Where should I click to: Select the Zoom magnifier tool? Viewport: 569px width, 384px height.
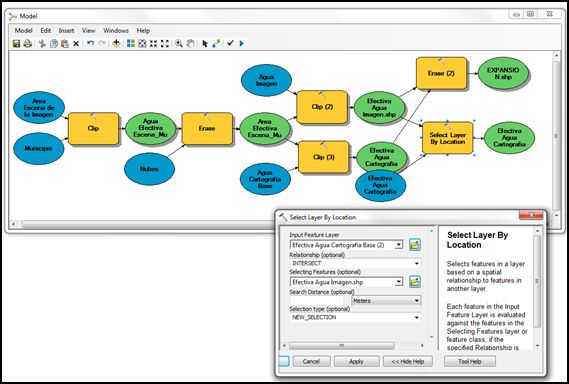coord(179,44)
